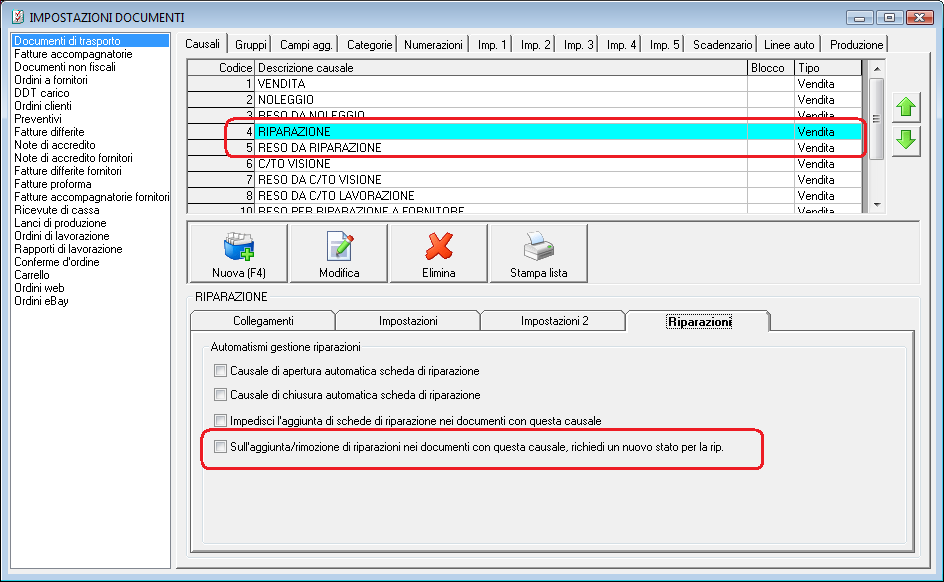Screen dimensions: 944x582
Task: Select the RESO DA C/TO VISIONE row
Action: 525,180
